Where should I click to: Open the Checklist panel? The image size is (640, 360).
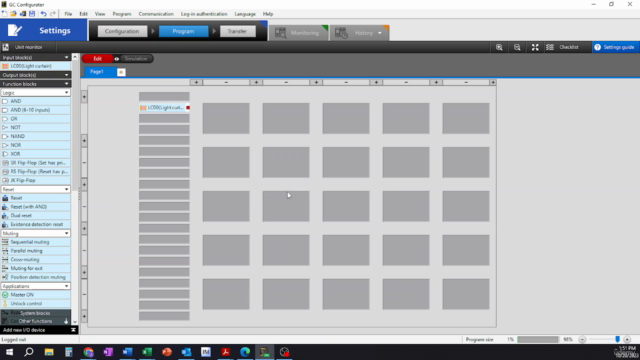pos(562,47)
